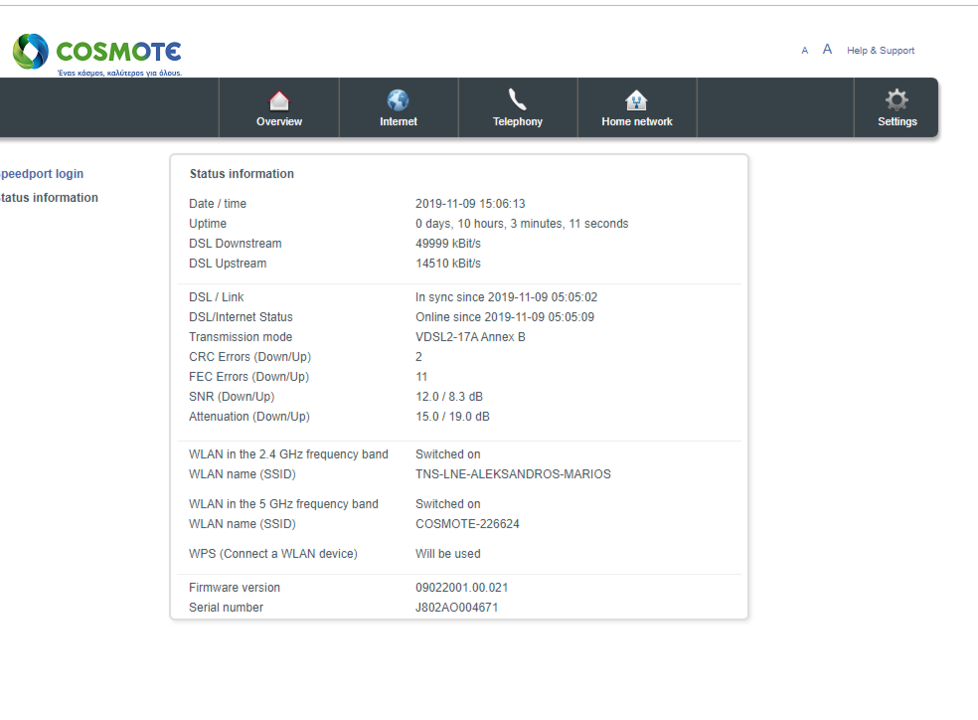Click the downstream value 49999 kBit/s
This screenshot has width=978, height=720.
pos(448,244)
